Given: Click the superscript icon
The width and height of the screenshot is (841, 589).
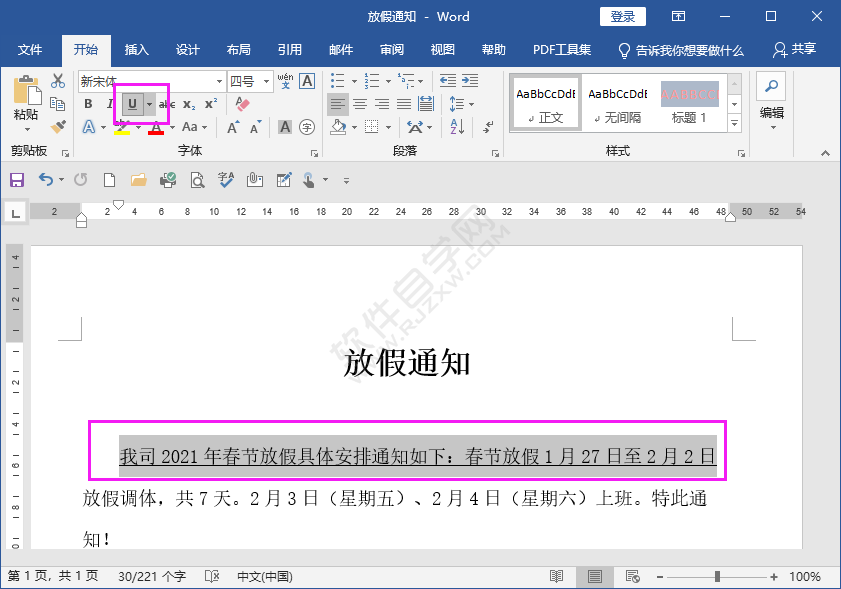Looking at the screenshot, I should click(210, 104).
